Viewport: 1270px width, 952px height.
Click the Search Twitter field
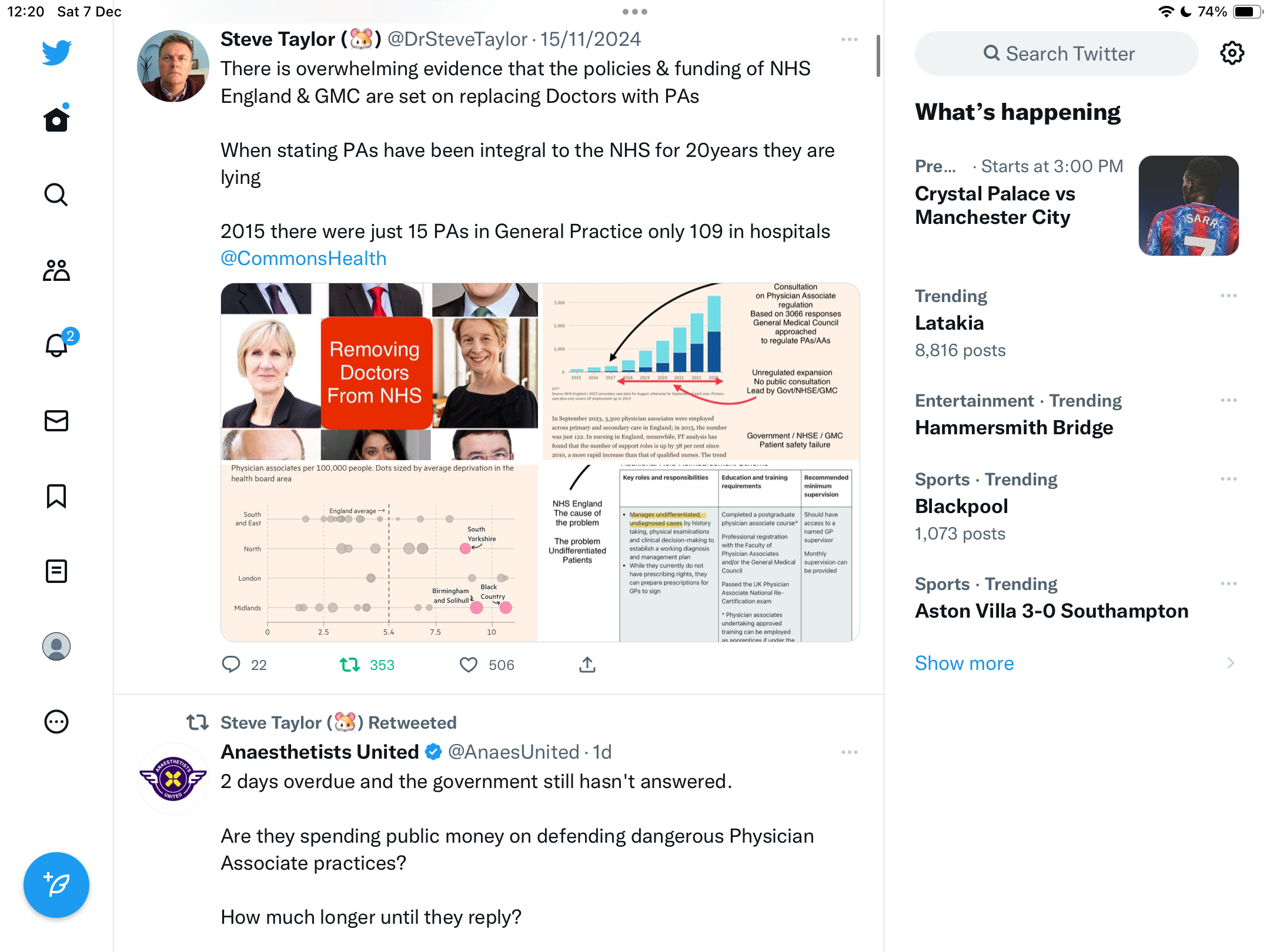(x=1057, y=53)
